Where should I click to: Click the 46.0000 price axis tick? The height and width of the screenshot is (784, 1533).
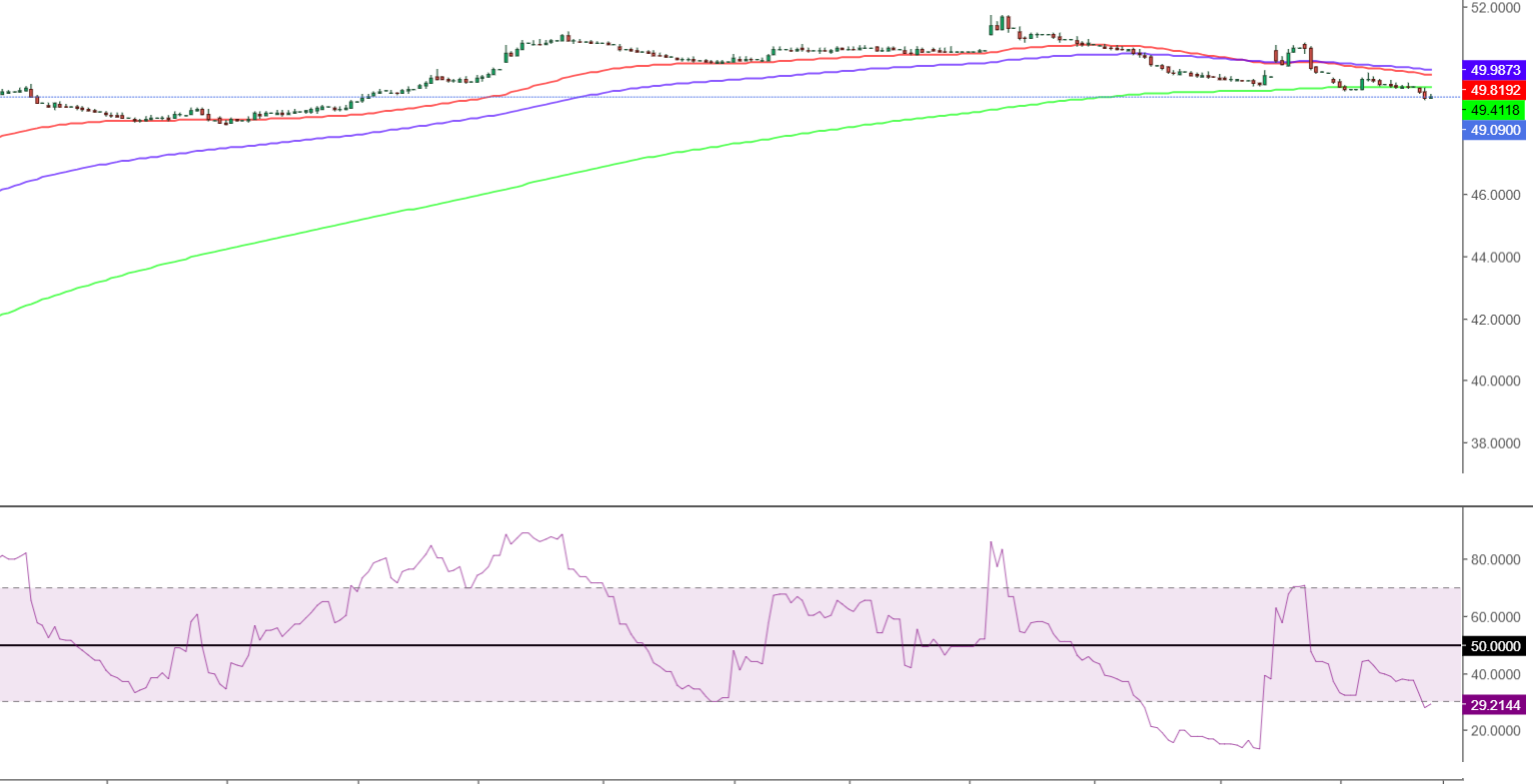coord(1496,195)
